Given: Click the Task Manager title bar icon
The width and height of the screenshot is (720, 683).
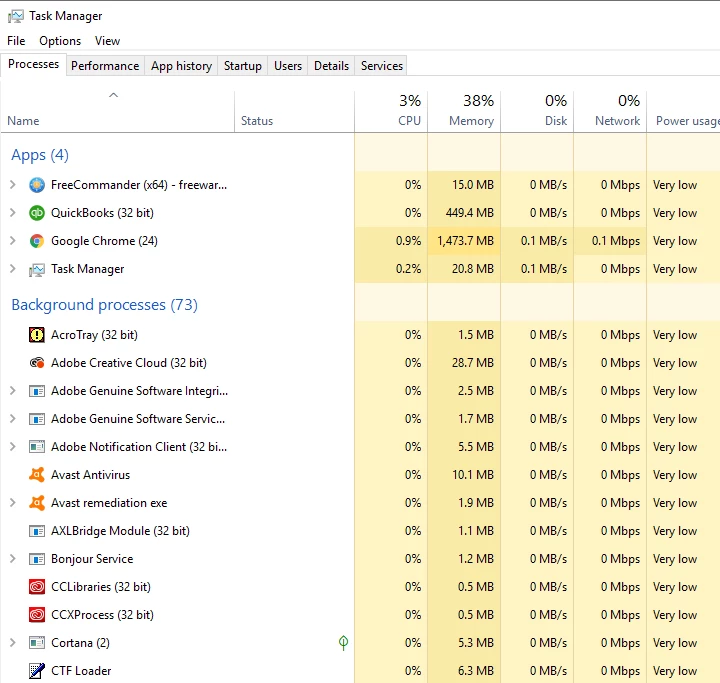Looking at the screenshot, I should (x=16, y=16).
